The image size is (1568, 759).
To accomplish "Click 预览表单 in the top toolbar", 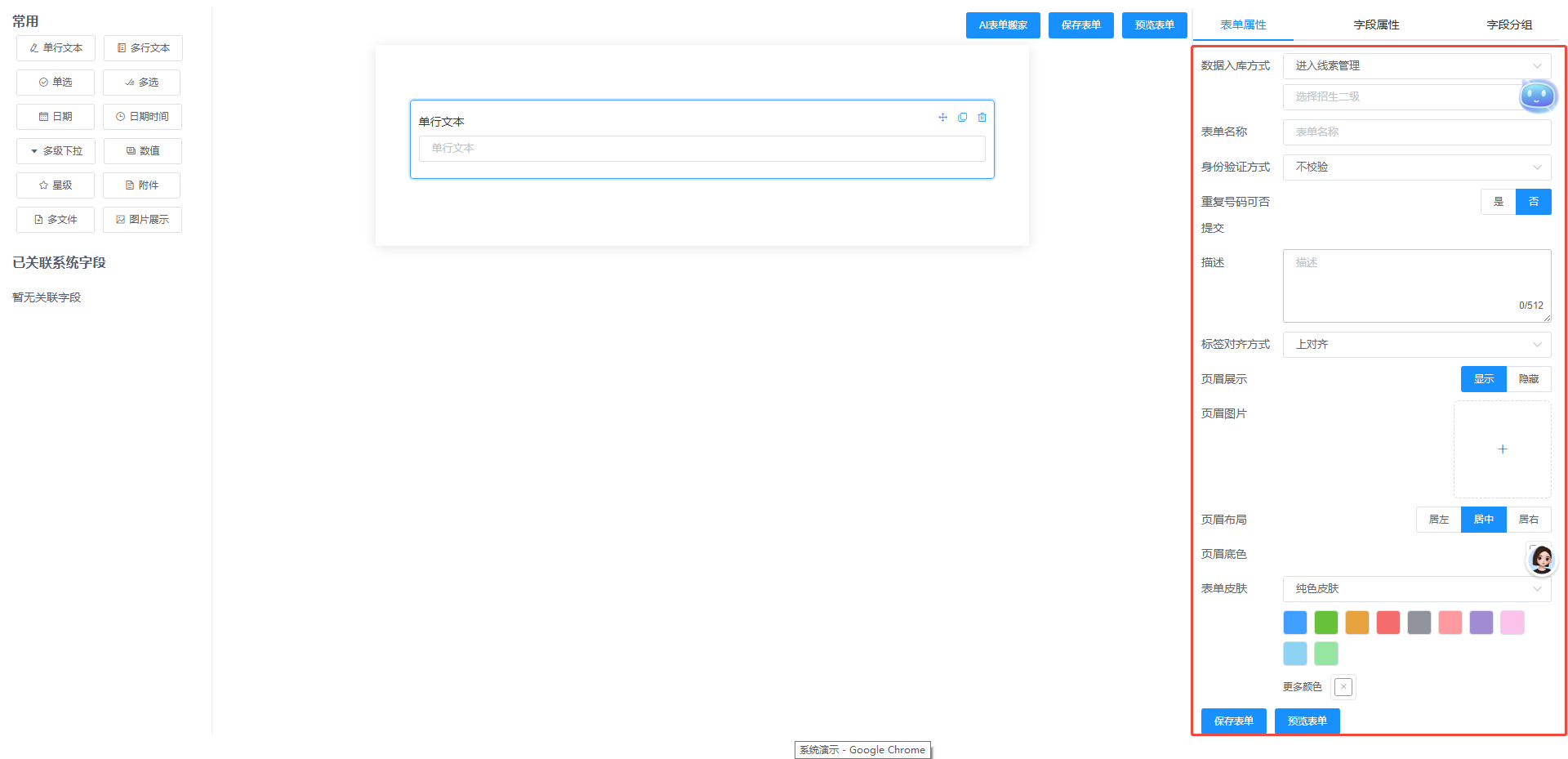I will pyautogui.click(x=1154, y=25).
